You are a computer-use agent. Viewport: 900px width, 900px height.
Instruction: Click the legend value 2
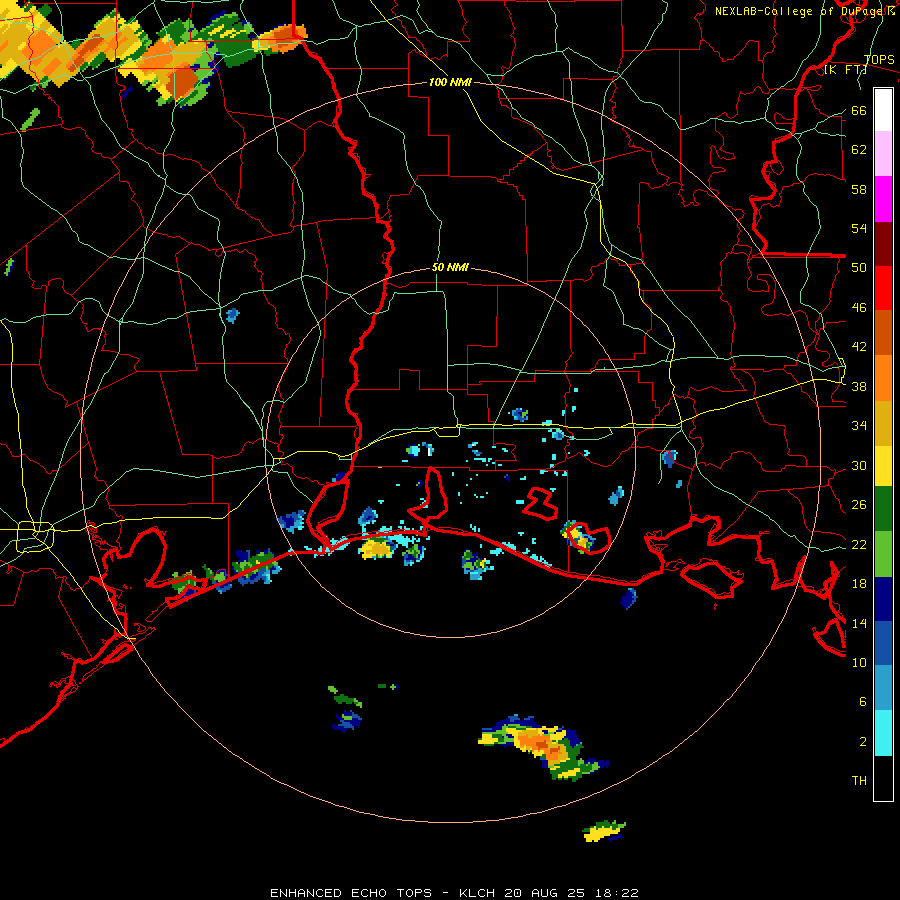pyautogui.click(x=863, y=741)
